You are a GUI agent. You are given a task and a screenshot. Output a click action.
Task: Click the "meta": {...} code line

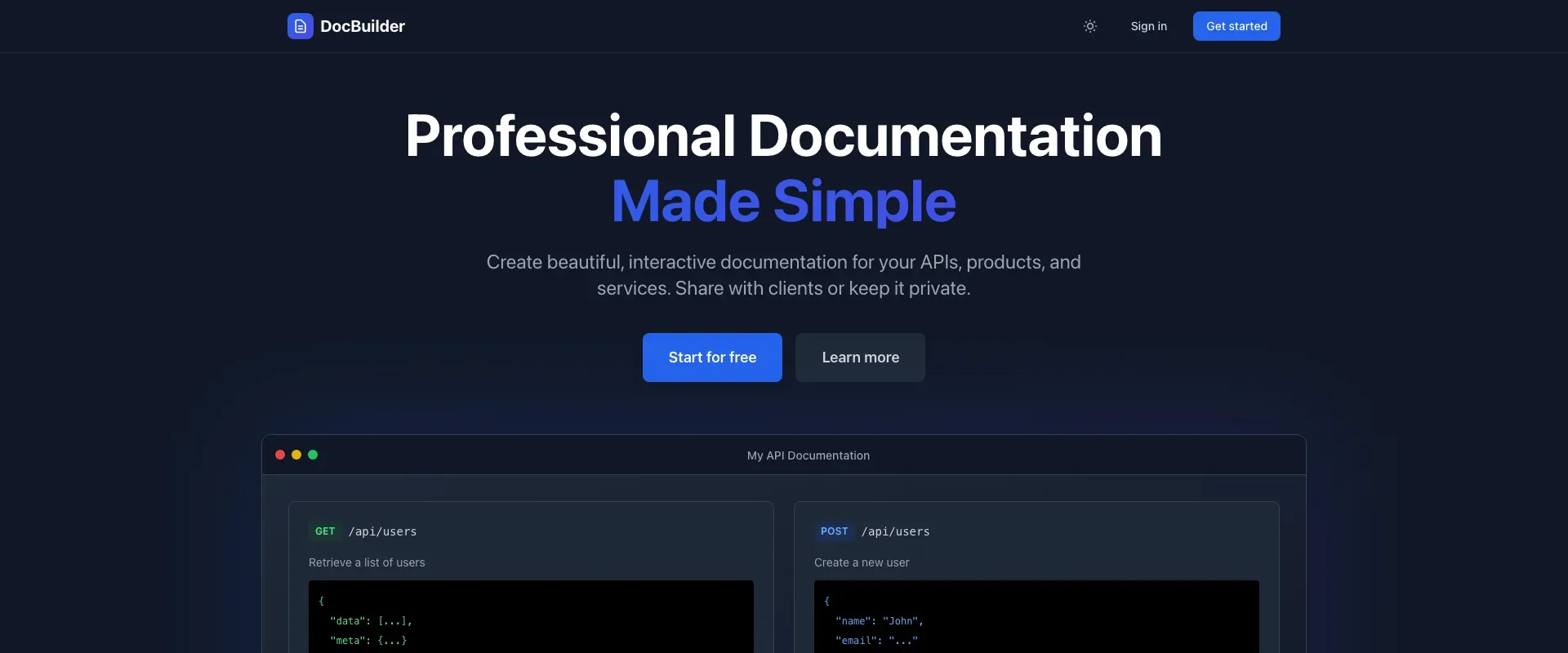pyautogui.click(x=368, y=641)
